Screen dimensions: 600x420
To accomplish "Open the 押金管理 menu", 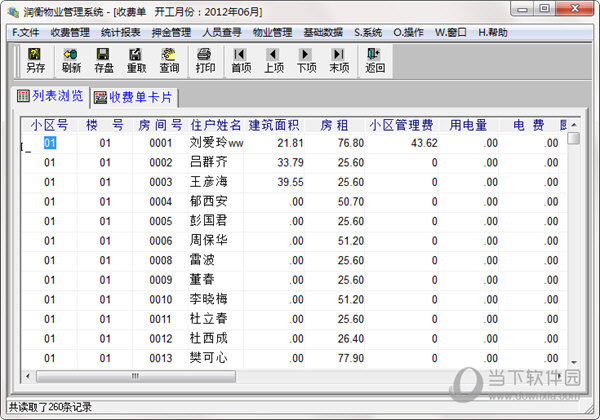I will 171,33.
